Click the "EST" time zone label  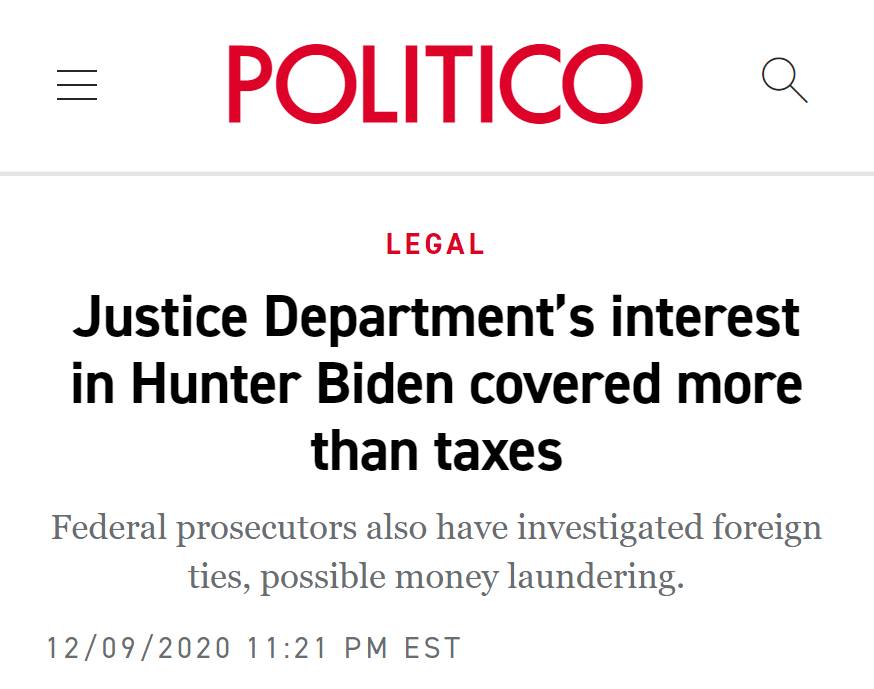pos(432,647)
